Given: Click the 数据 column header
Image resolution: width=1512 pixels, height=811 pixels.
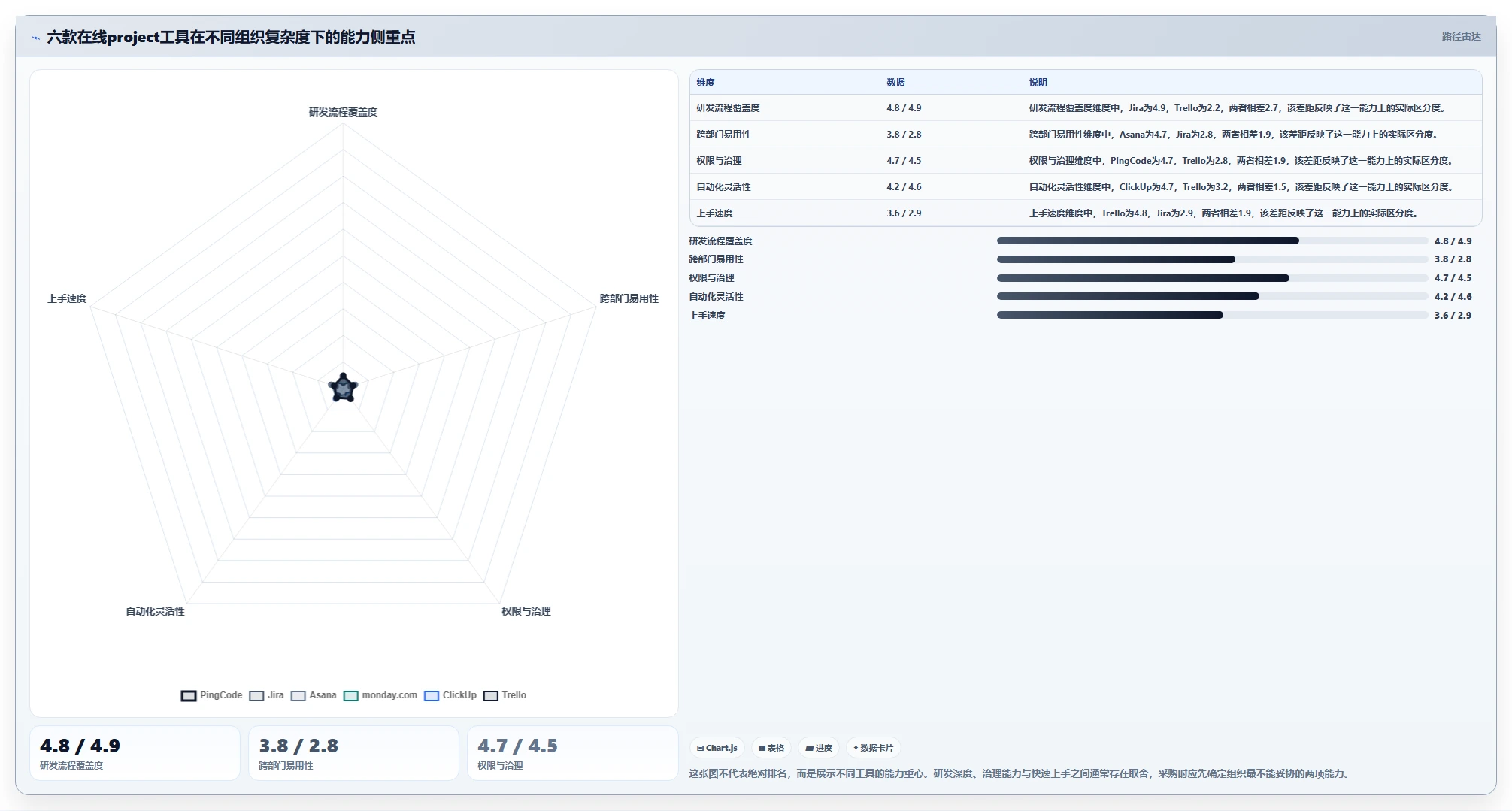Looking at the screenshot, I should coord(895,83).
